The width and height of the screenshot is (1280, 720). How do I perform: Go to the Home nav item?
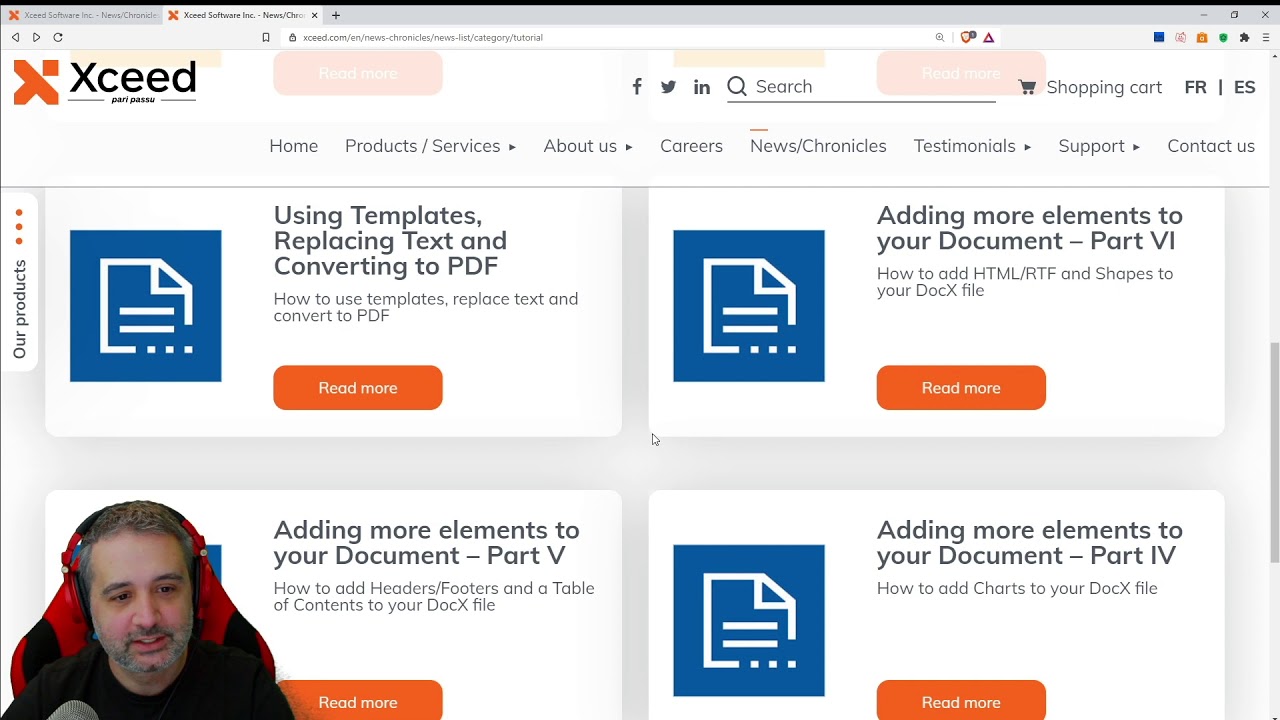coord(293,146)
